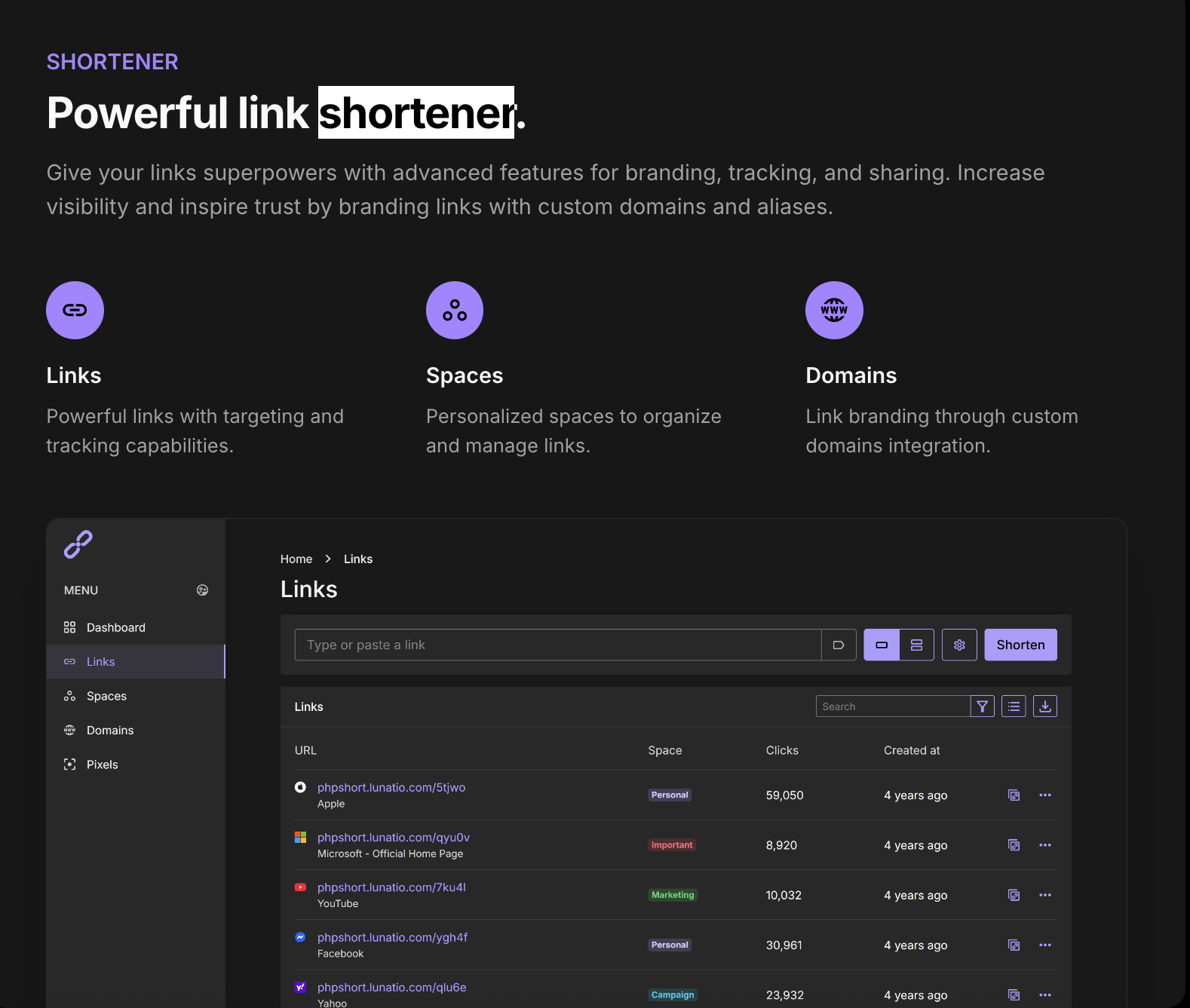Image resolution: width=1190 pixels, height=1008 pixels.
Task: Copy the YouTube short link
Action: coord(1014,895)
